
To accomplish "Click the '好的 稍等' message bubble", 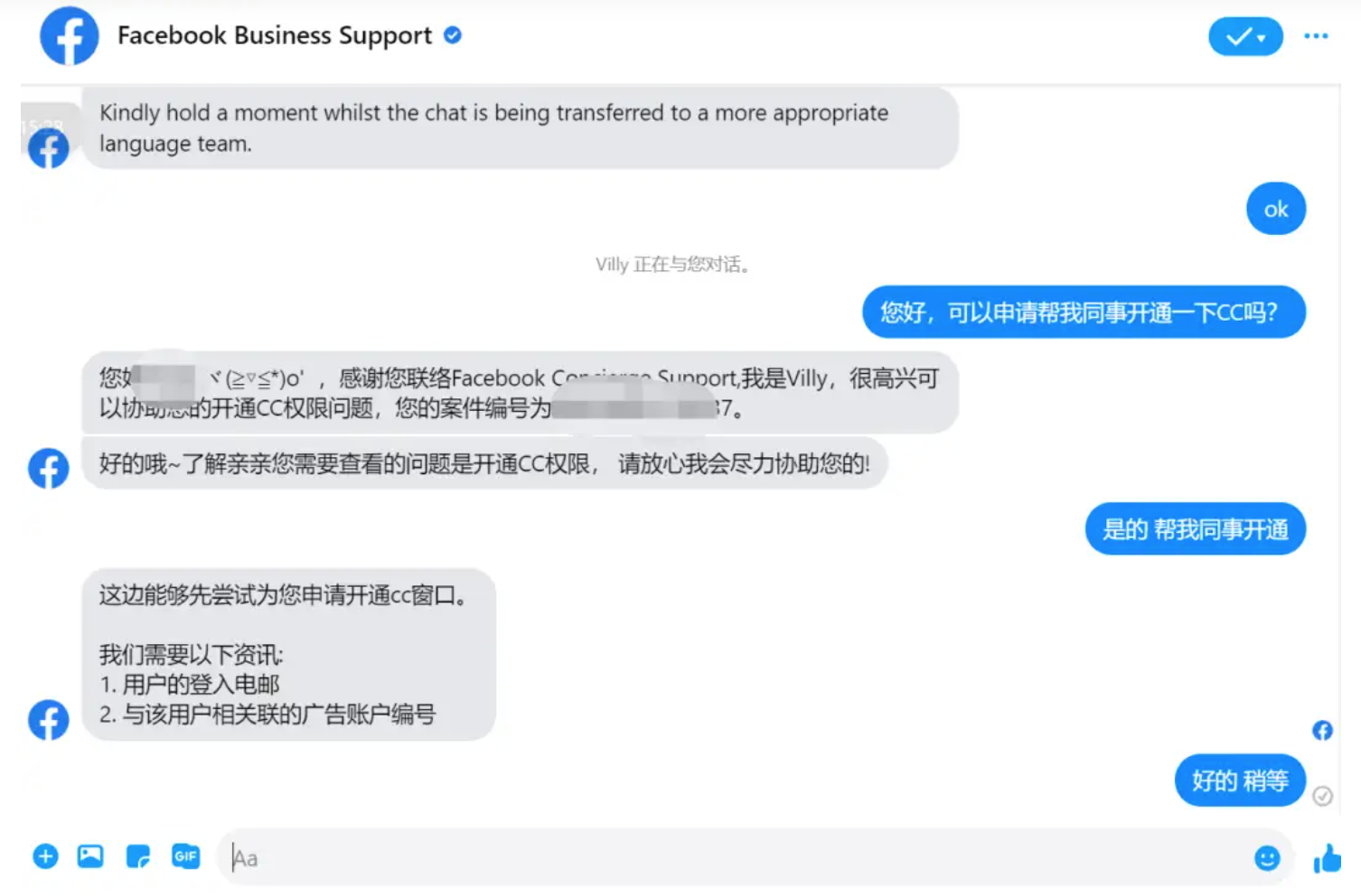I will pyautogui.click(x=1240, y=780).
